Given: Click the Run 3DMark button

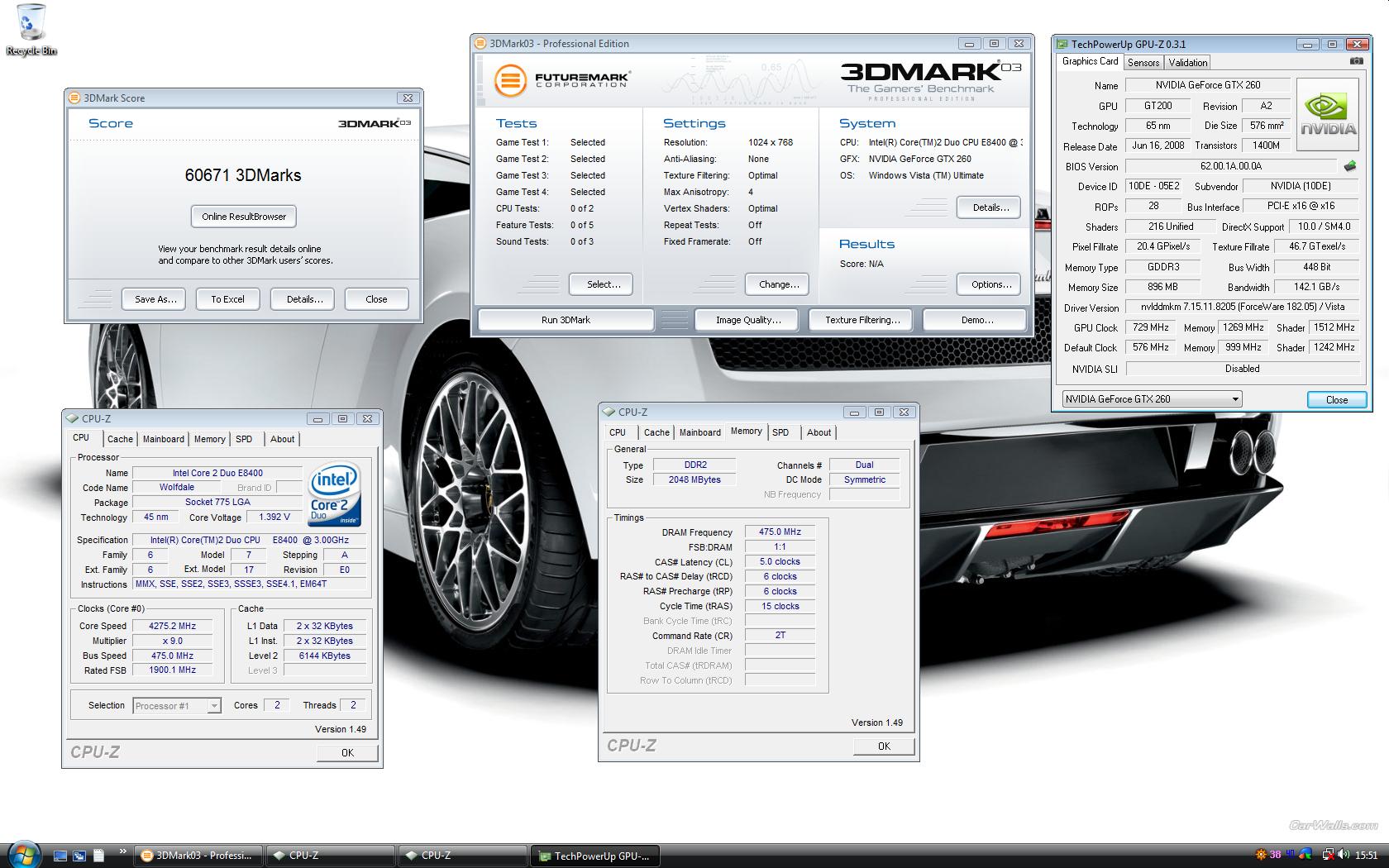Looking at the screenshot, I should (566, 320).
